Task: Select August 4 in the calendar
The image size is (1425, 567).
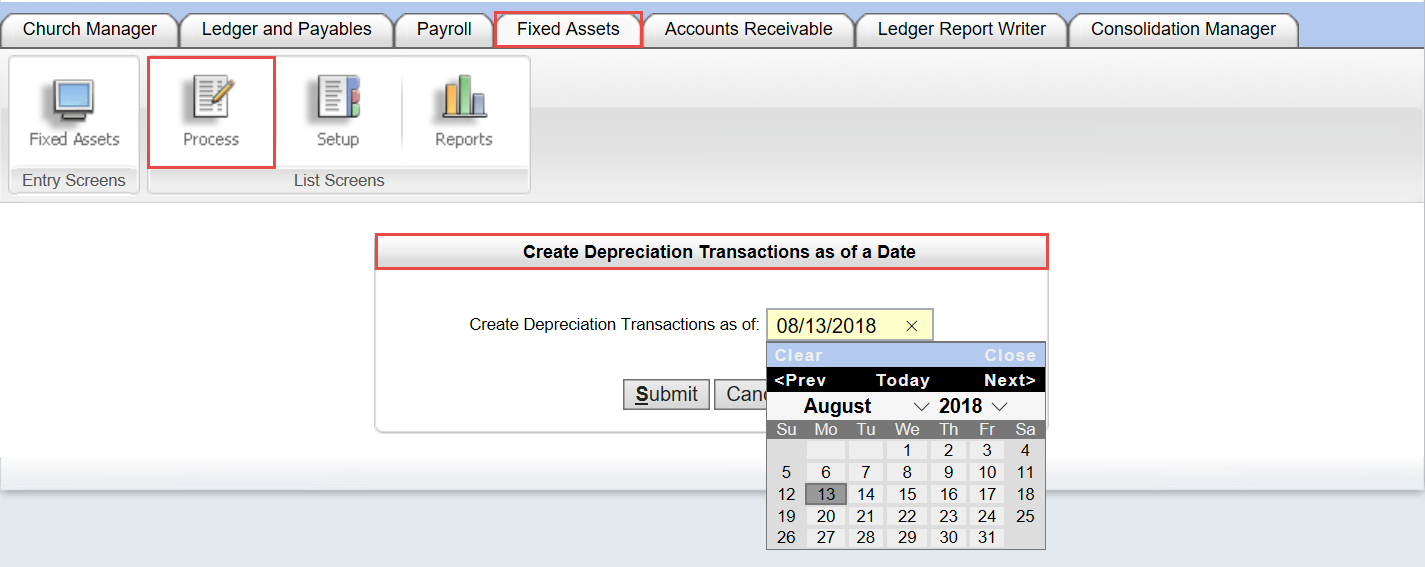Action: 1025,451
